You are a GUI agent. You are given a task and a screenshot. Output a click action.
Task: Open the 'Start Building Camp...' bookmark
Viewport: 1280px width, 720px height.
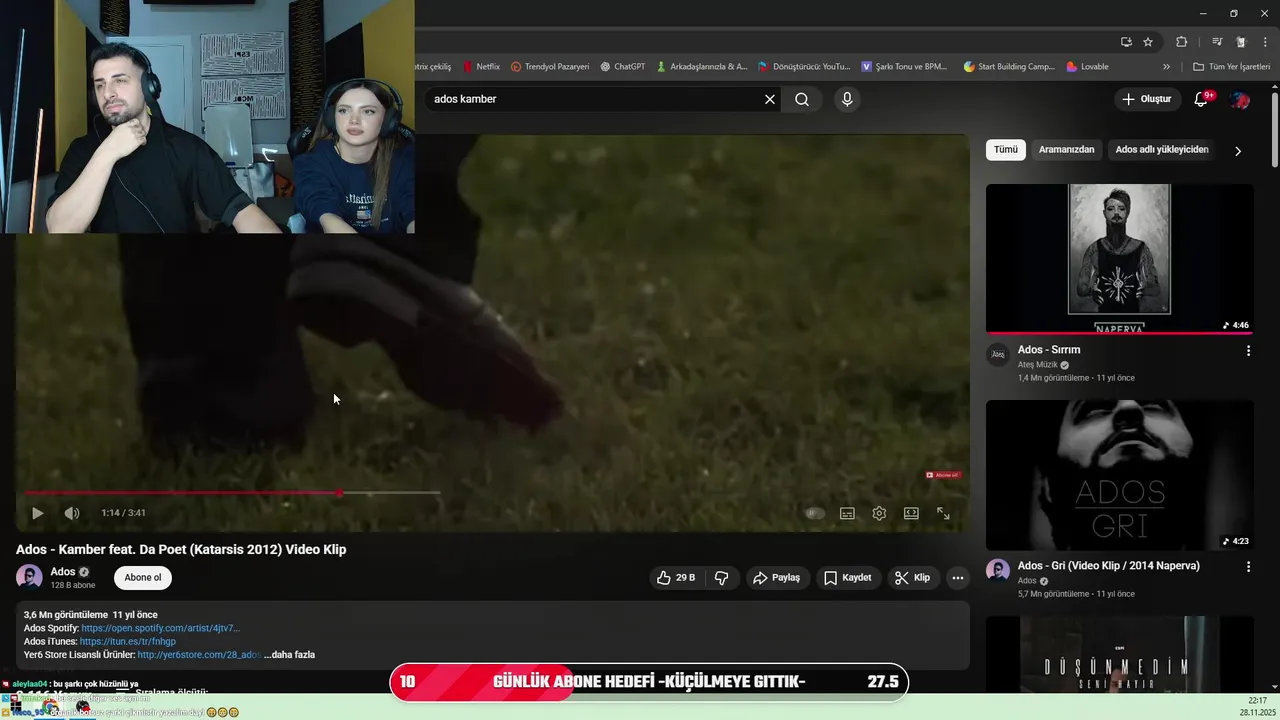1009,67
